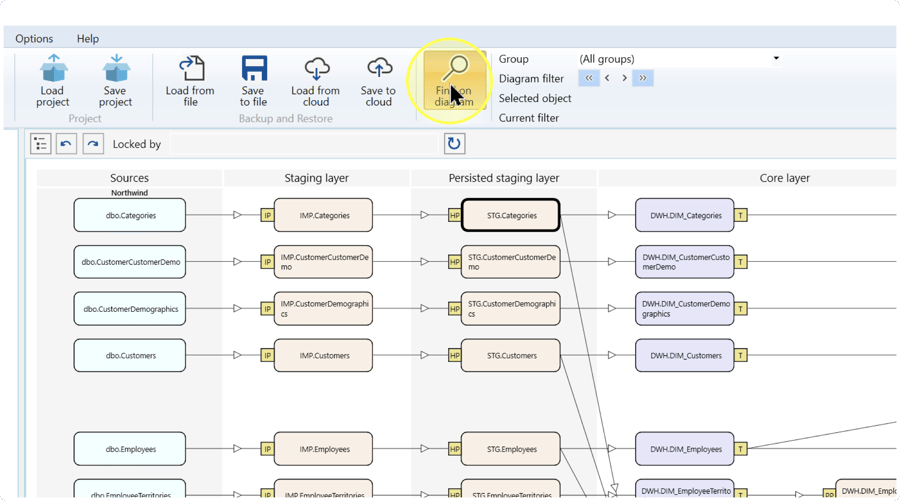This screenshot has width=900, height=501.
Task: Click Load from cloud icon
Action: (x=316, y=68)
